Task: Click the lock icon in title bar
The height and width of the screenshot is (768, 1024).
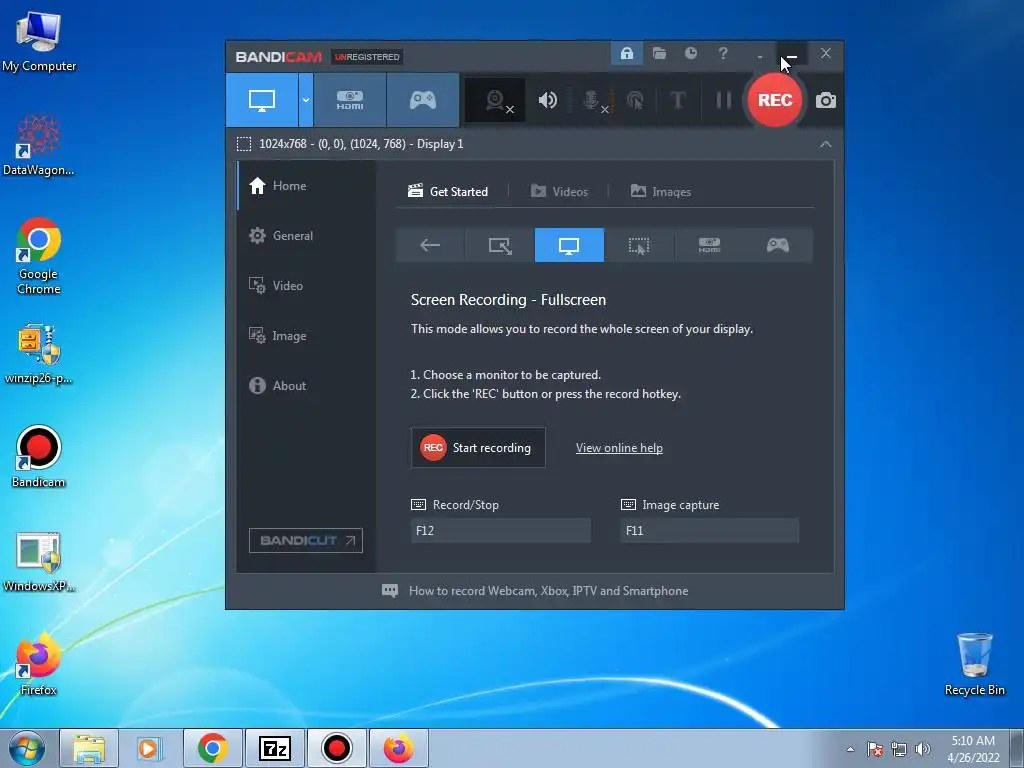Action: tap(627, 54)
